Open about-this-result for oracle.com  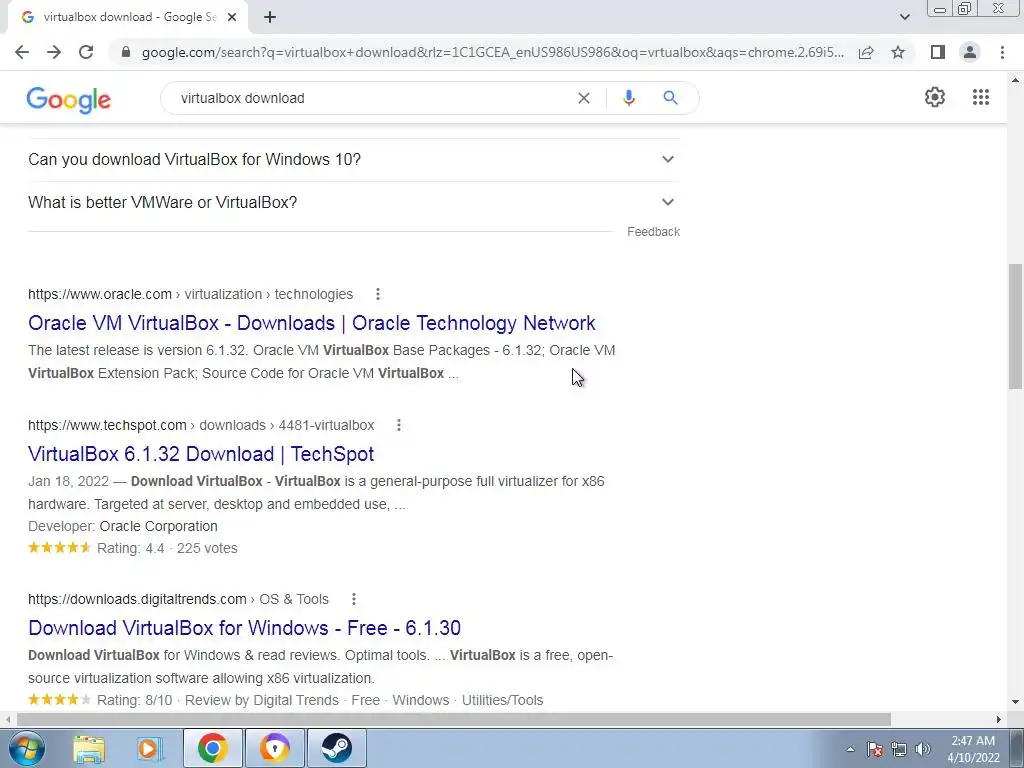point(377,294)
